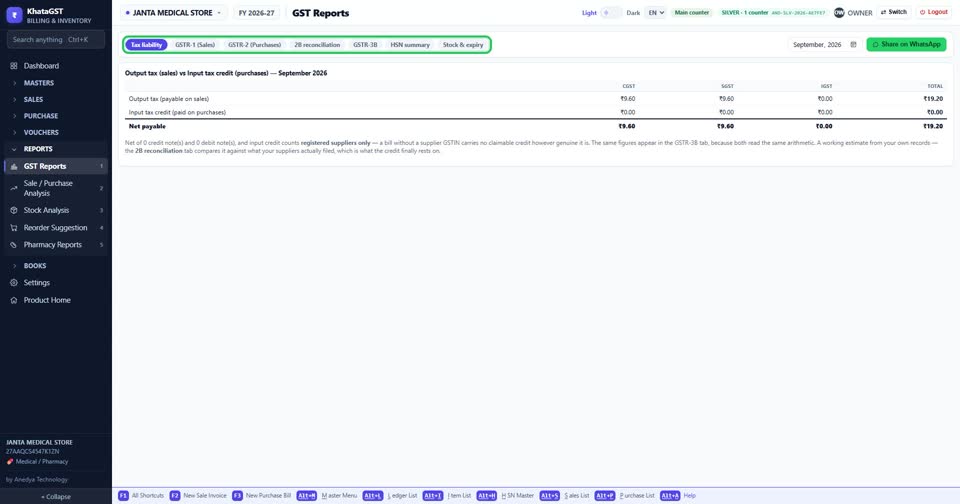Click the Alt+H HSN Master badge
Image resolution: width=960 pixels, height=504 pixels.
487,495
